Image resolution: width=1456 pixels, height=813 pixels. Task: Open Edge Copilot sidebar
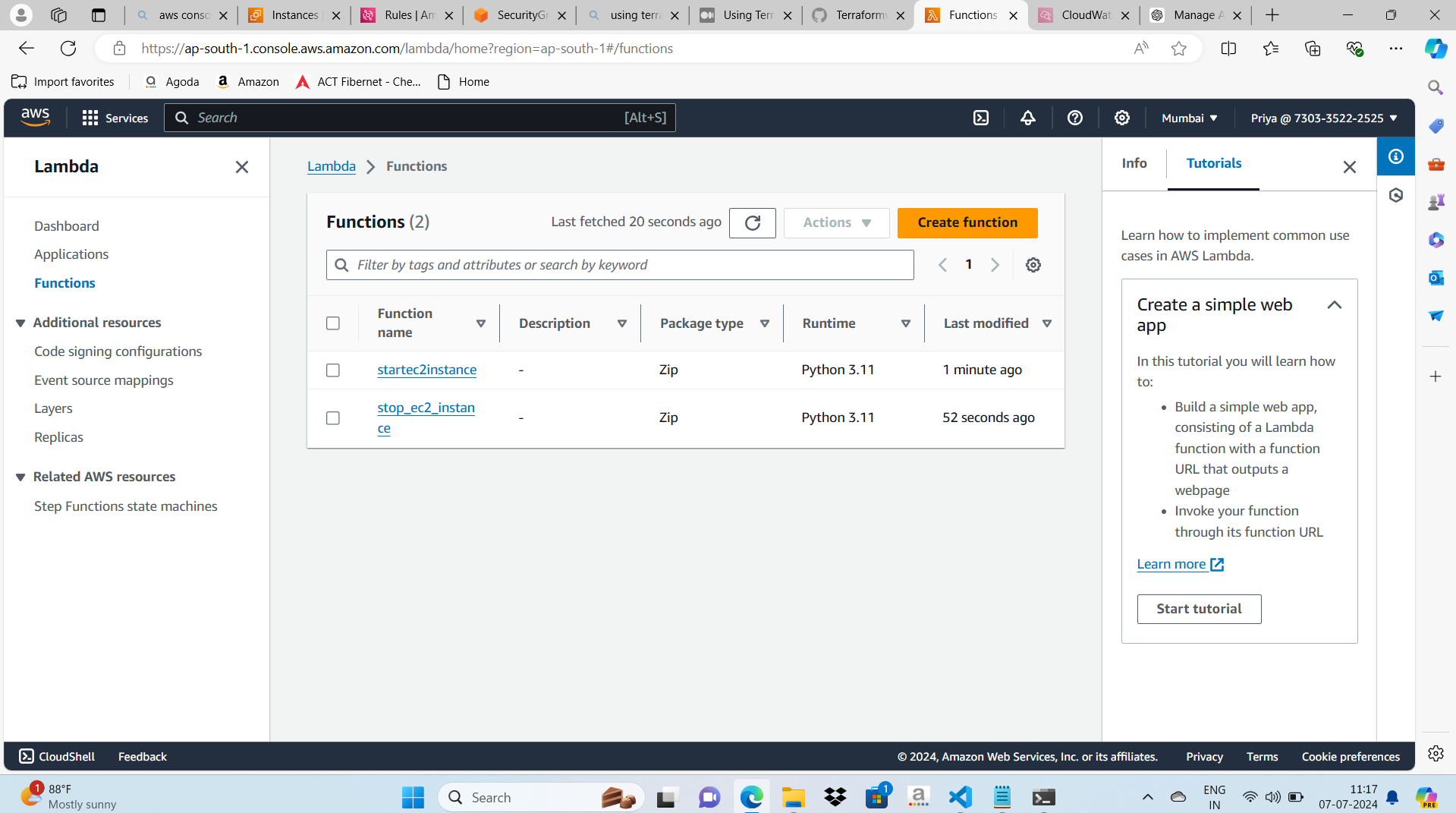[1436, 49]
